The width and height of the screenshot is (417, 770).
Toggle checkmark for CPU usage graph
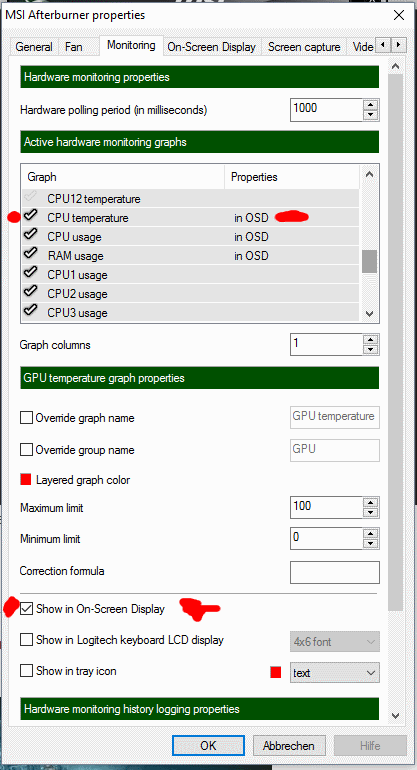31,234
